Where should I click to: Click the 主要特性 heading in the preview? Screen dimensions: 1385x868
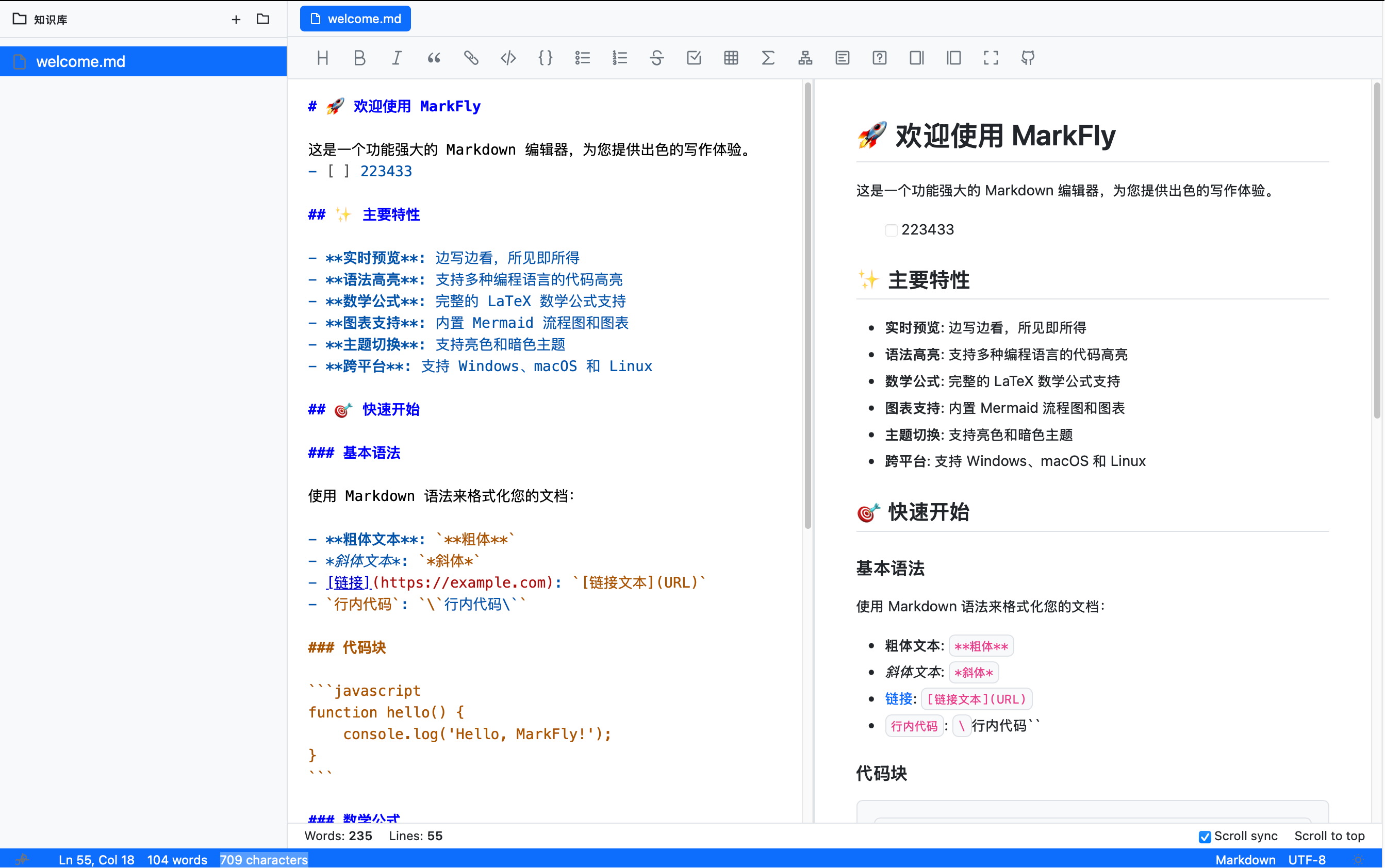click(x=929, y=280)
